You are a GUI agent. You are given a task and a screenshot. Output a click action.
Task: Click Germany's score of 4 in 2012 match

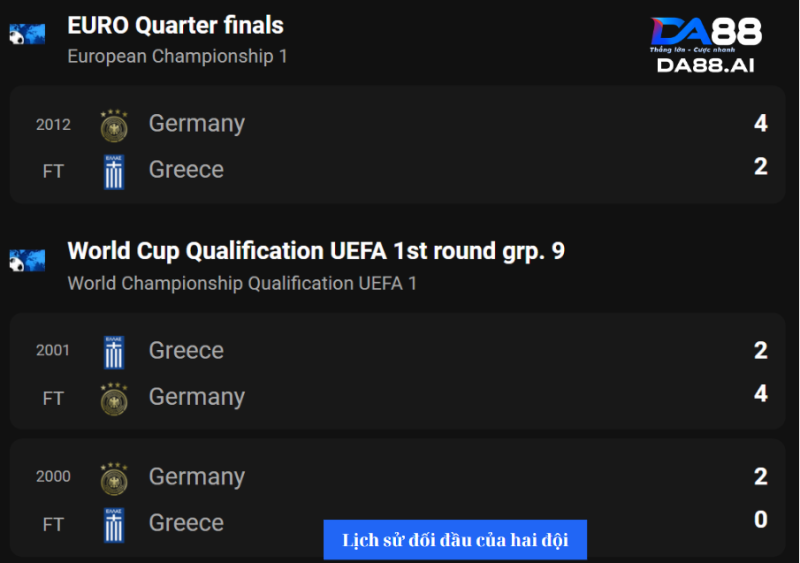point(761,123)
